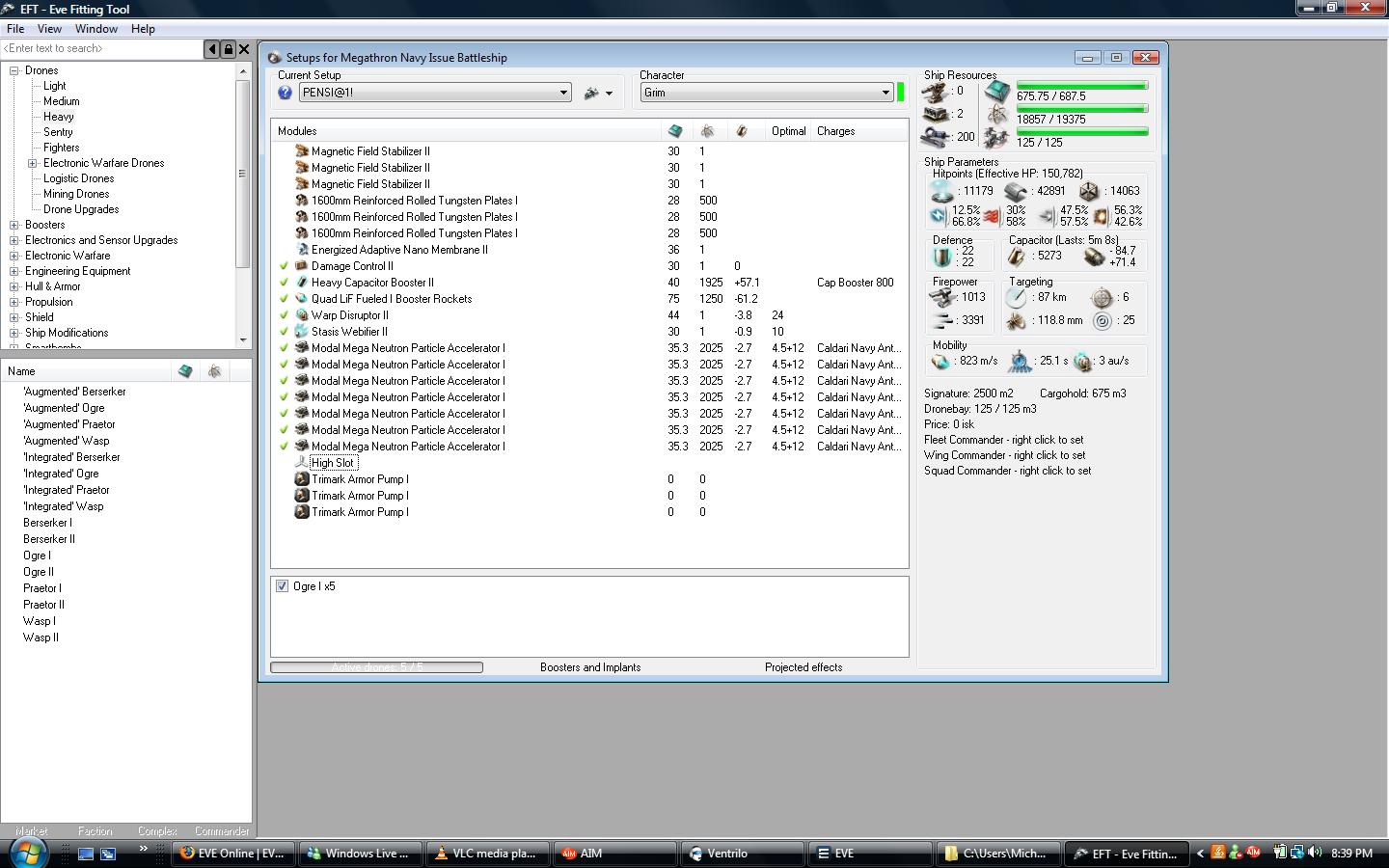Open the File menu
The width and height of the screenshot is (1389, 868).
[15, 29]
